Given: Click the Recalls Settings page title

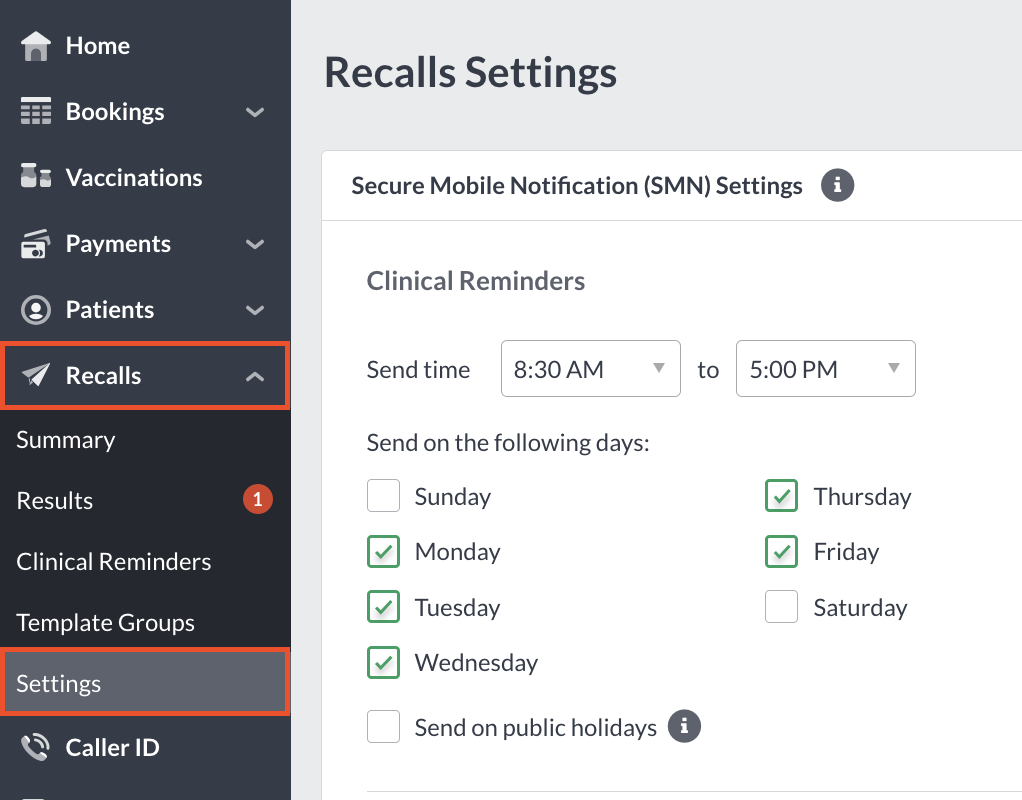Looking at the screenshot, I should coord(471,72).
